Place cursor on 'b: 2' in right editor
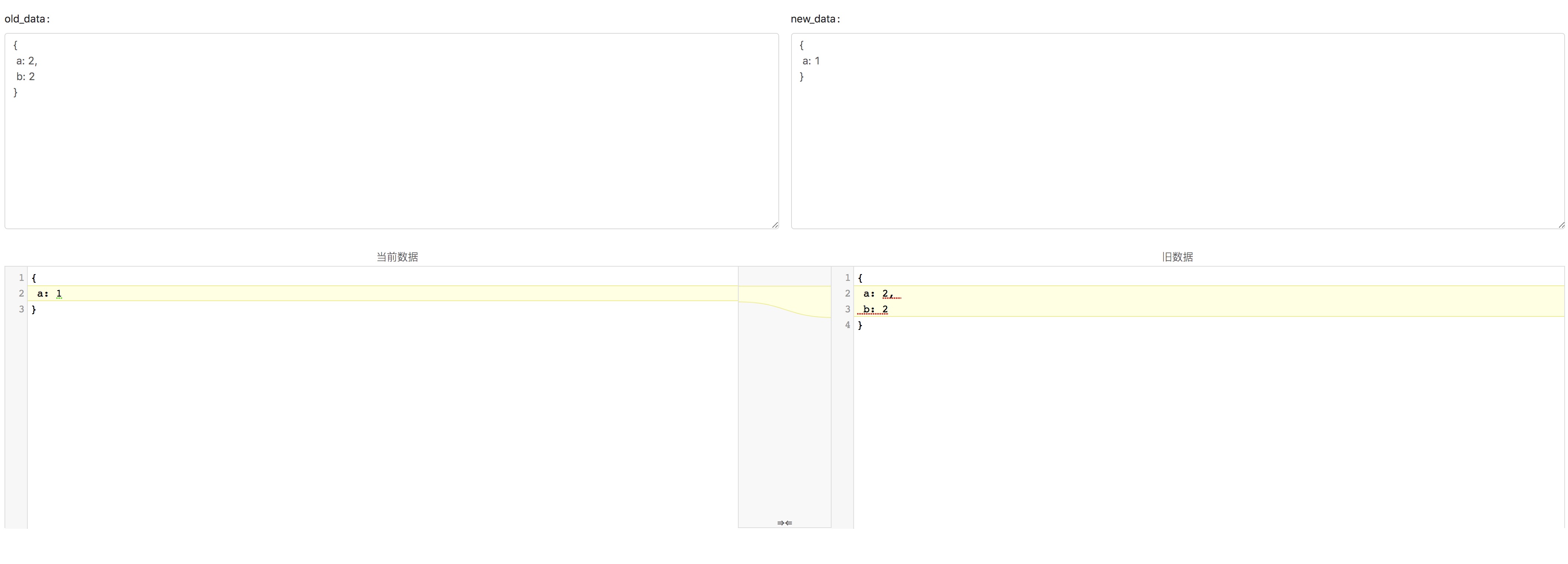 coord(875,309)
